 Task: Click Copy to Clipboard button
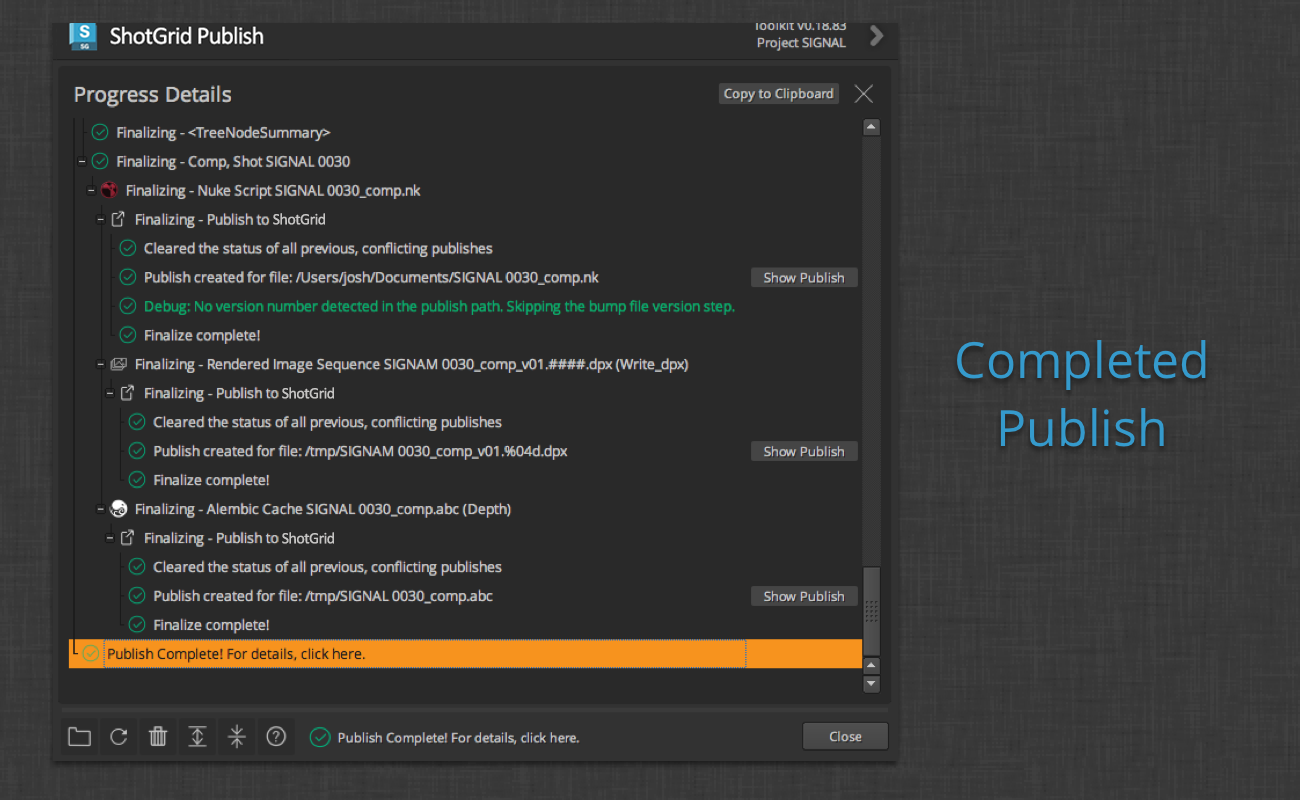(x=779, y=94)
